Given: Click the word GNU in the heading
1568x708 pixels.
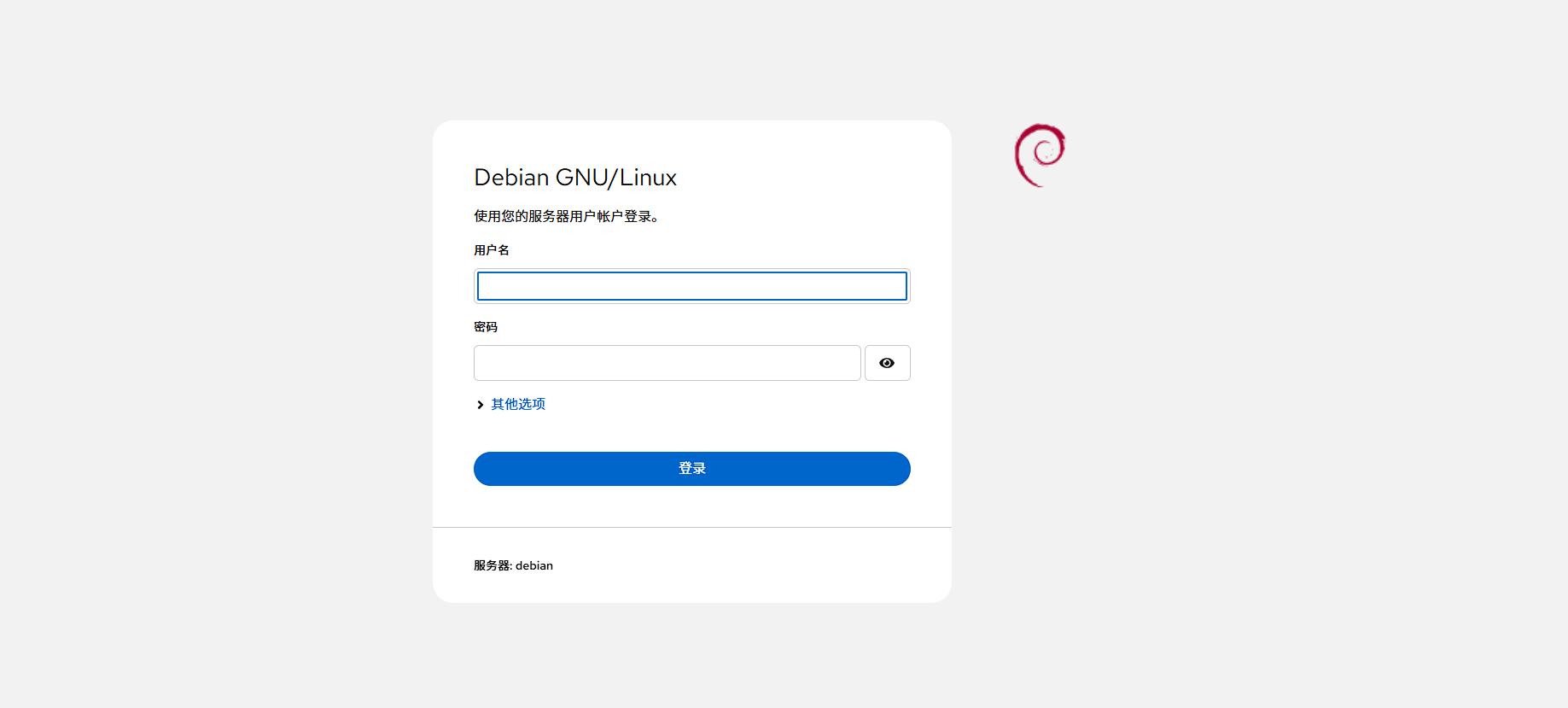Looking at the screenshot, I should point(581,178).
